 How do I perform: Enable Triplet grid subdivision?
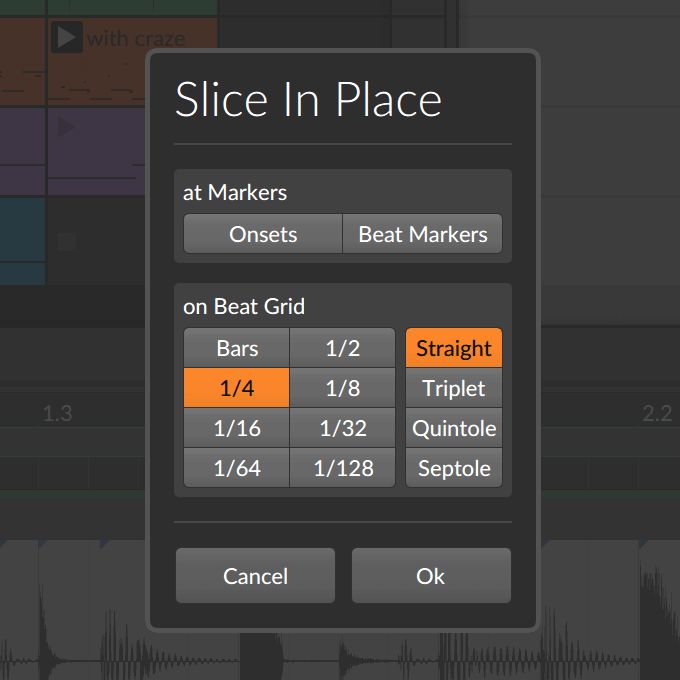454,388
